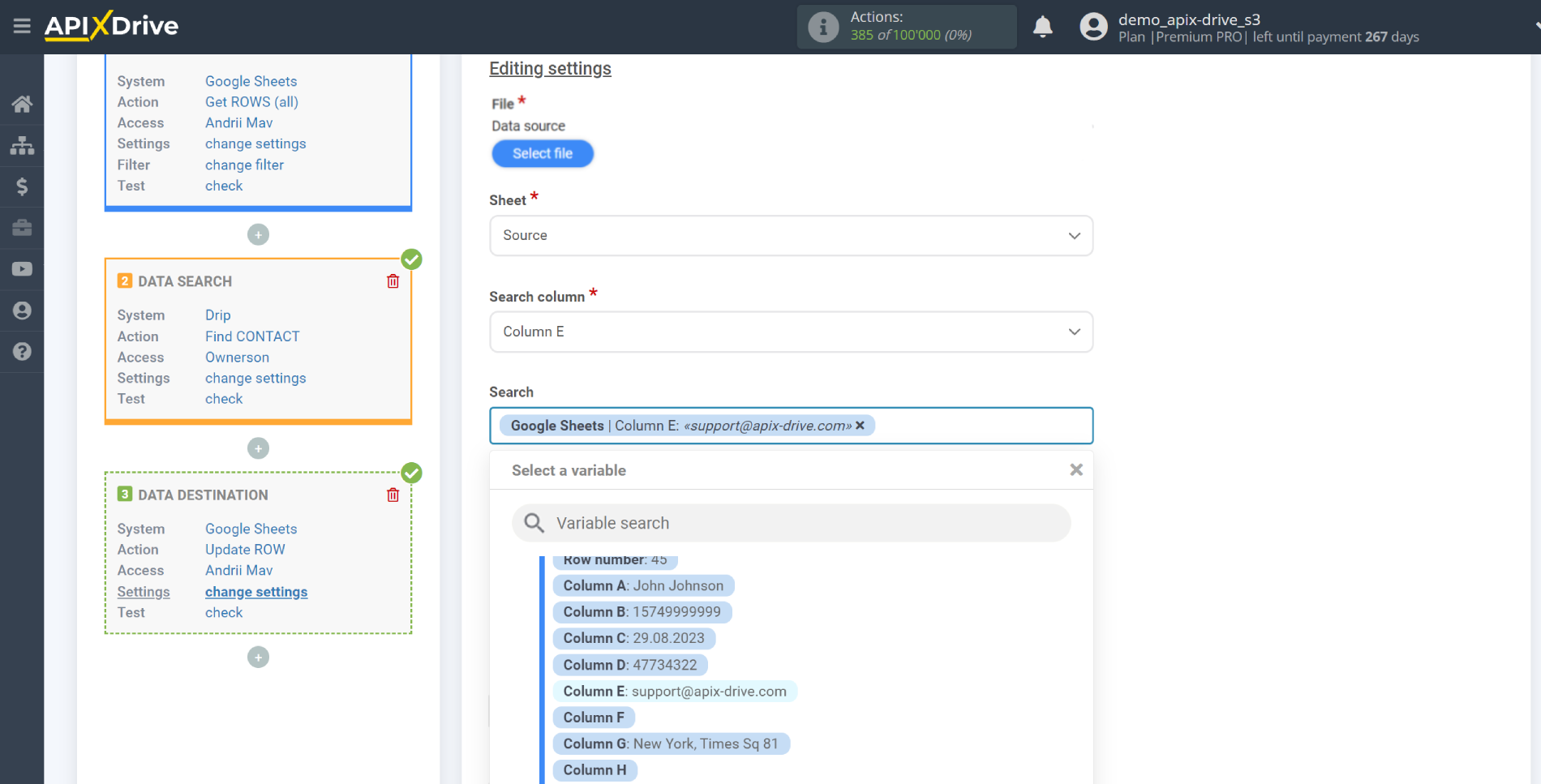This screenshot has width=1541, height=784.
Task: Open the Ownerson access link
Action: coord(237,358)
